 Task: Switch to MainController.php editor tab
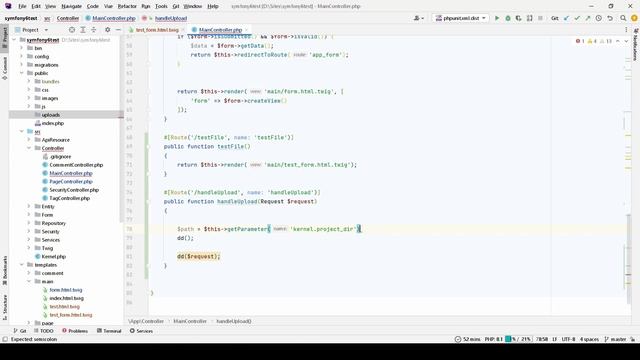[x=220, y=30]
